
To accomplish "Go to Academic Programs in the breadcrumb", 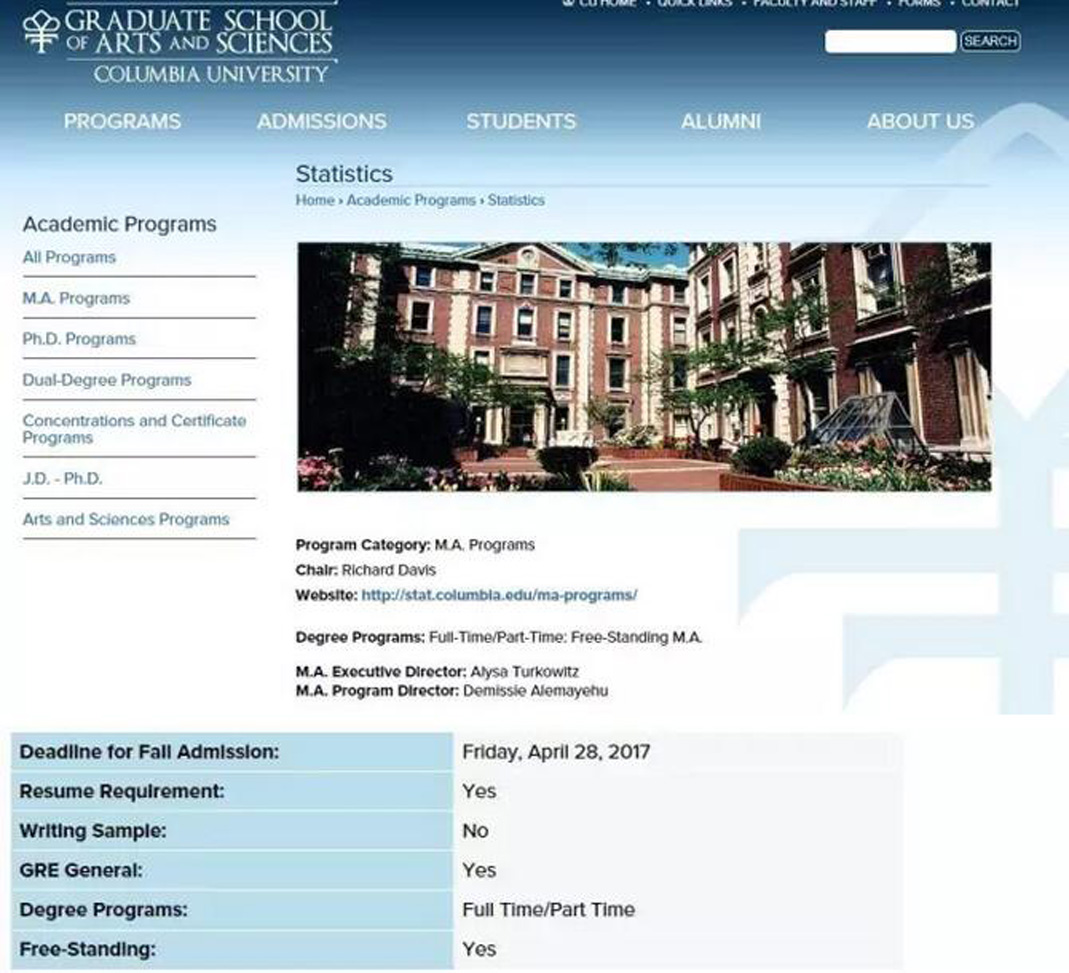I will coord(411,200).
